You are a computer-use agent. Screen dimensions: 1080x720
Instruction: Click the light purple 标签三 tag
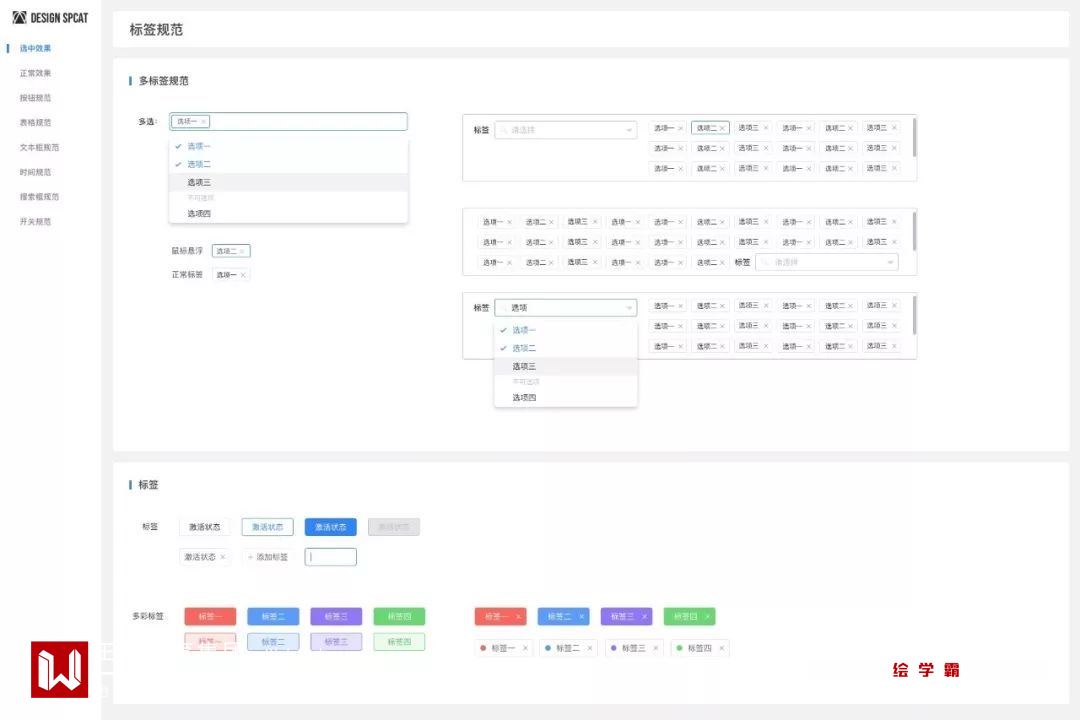[x=336, y=642]
